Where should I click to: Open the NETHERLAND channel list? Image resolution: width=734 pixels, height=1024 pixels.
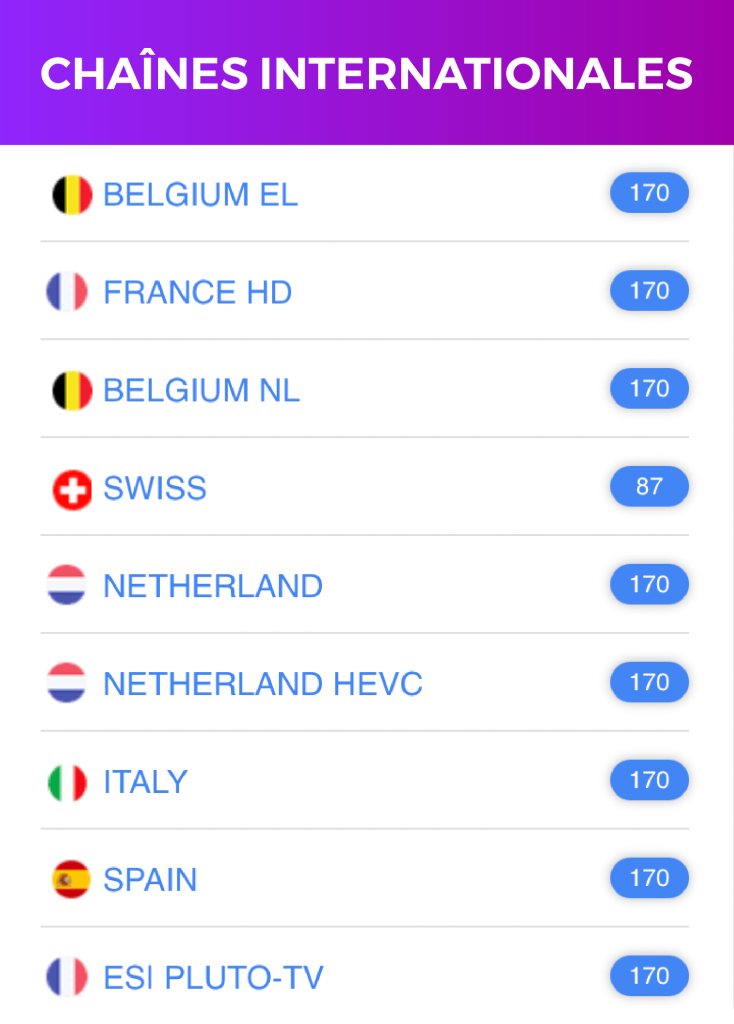pyautogui.click(x=213, y=586)
